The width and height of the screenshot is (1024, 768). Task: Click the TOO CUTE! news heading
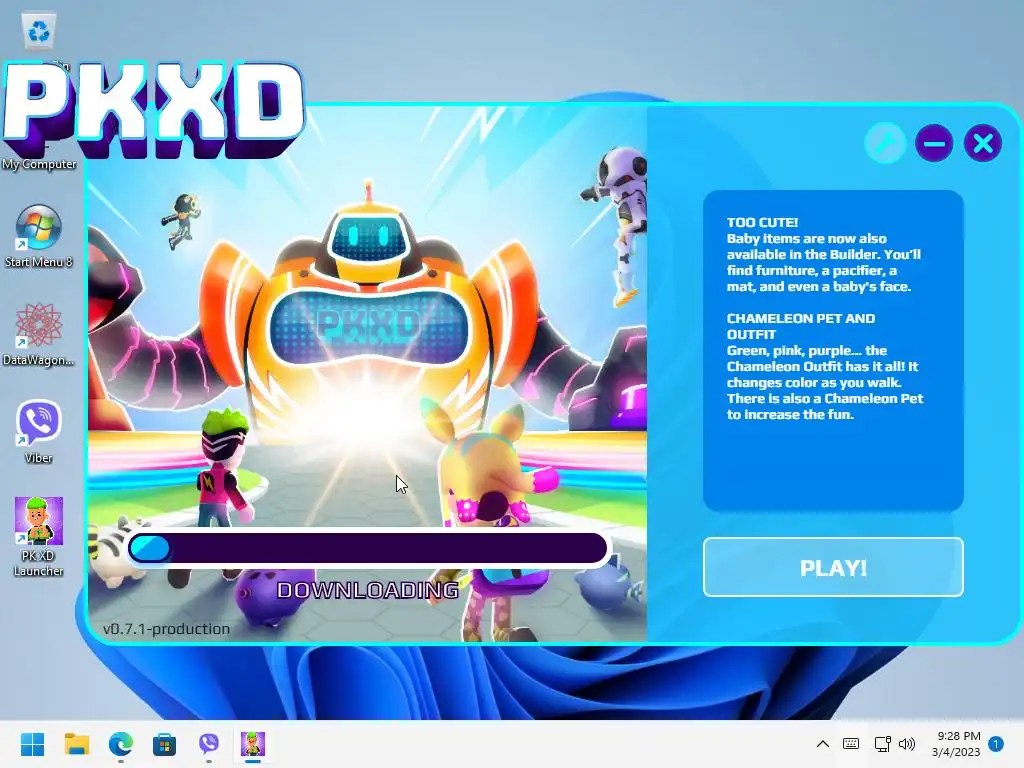762,222
